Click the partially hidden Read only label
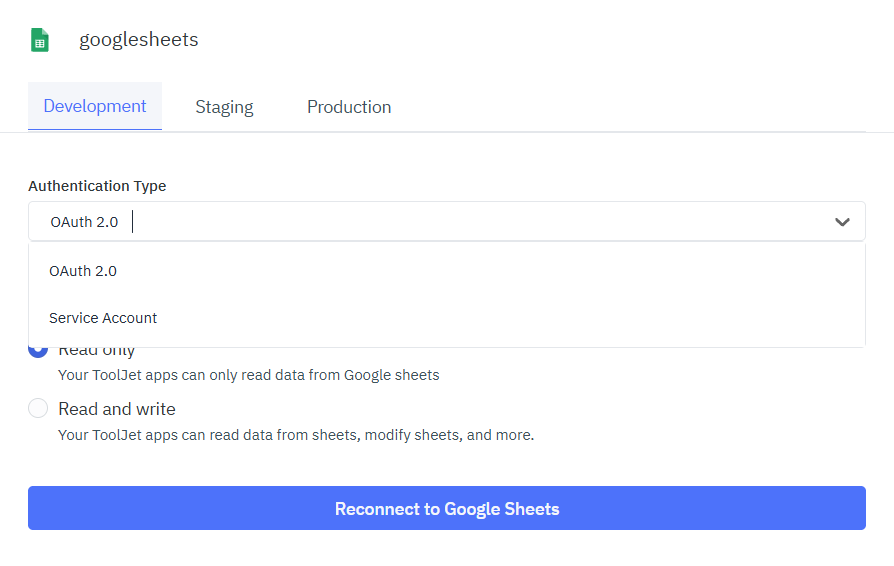This screenshot has height=566, width=894. pos(97,352)
